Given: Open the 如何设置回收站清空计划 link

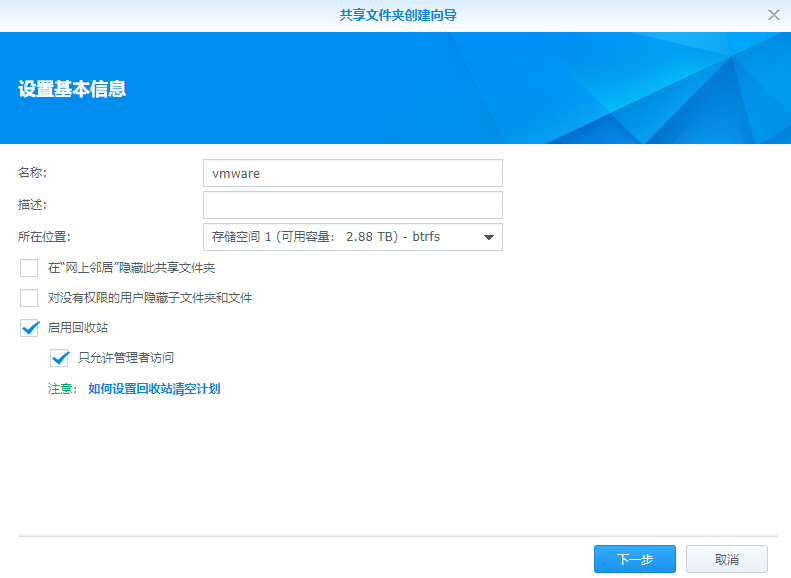Looking at the screenshot, I should coord(154,389).
